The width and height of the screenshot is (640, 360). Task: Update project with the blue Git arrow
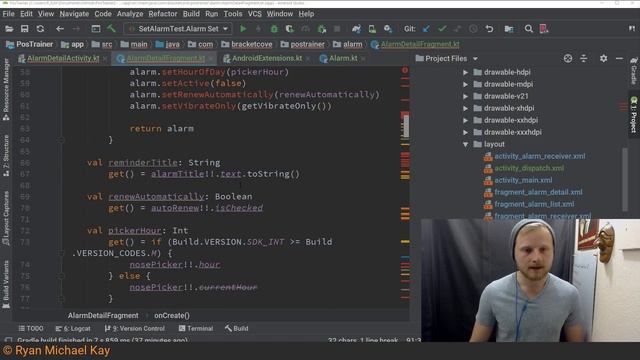point(426,29)
